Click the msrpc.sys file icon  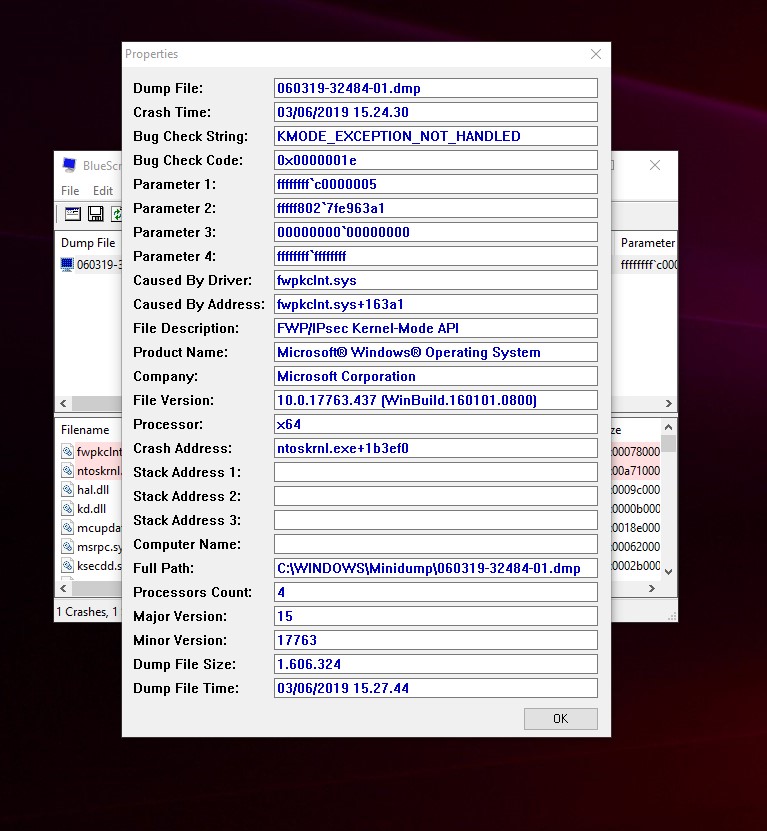tap(67, 546)
